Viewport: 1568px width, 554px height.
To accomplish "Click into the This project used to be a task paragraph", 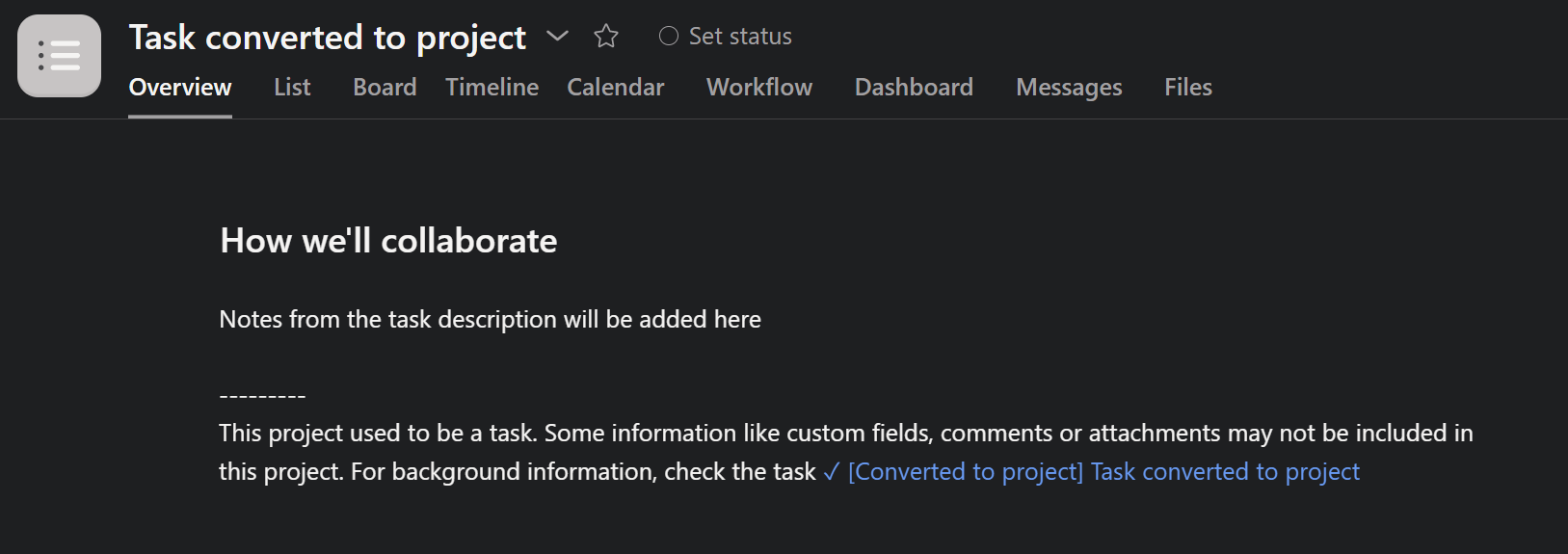I will 845,452.
